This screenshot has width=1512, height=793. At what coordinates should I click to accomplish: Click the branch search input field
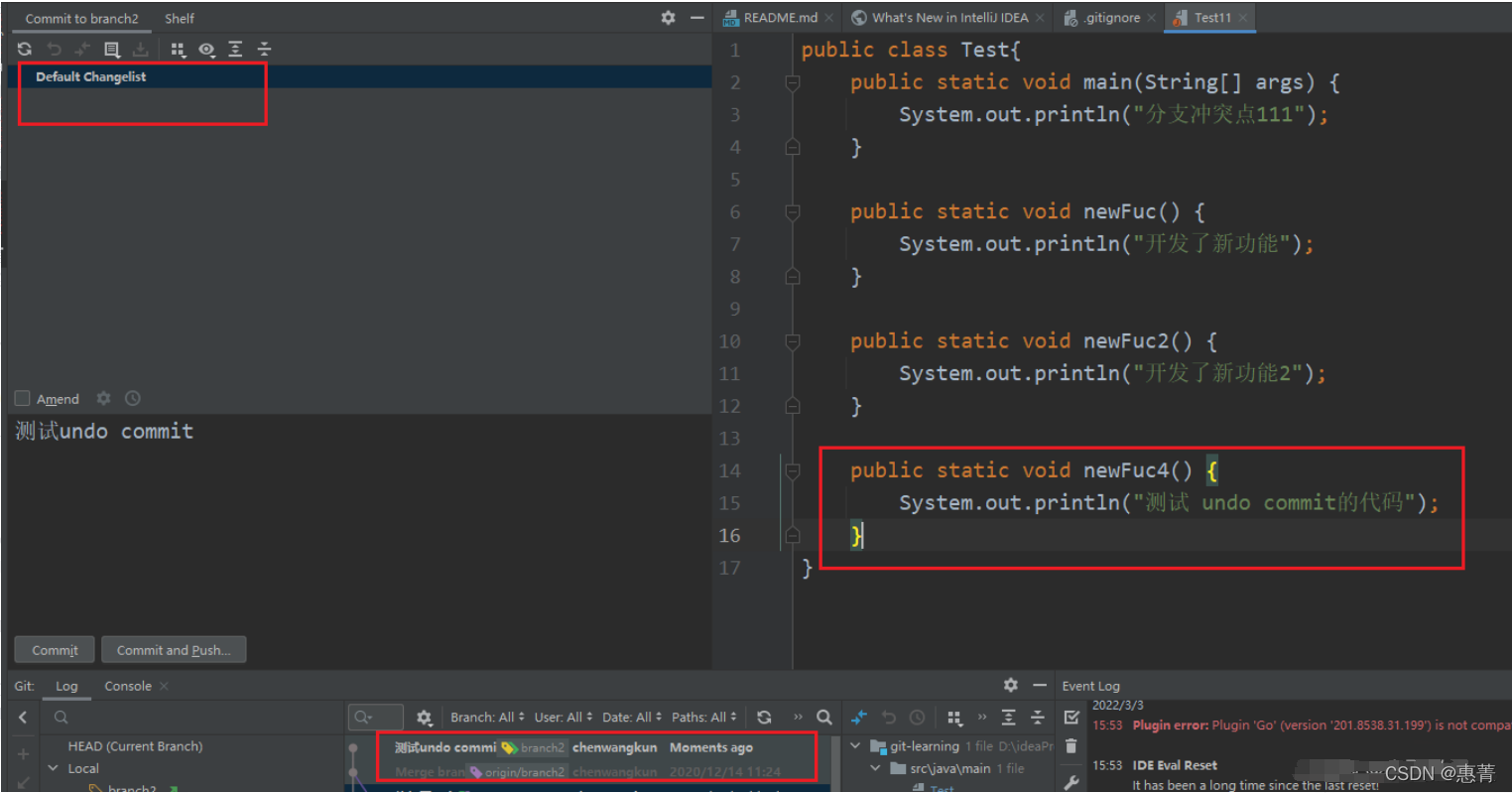(x=193, y=717)
